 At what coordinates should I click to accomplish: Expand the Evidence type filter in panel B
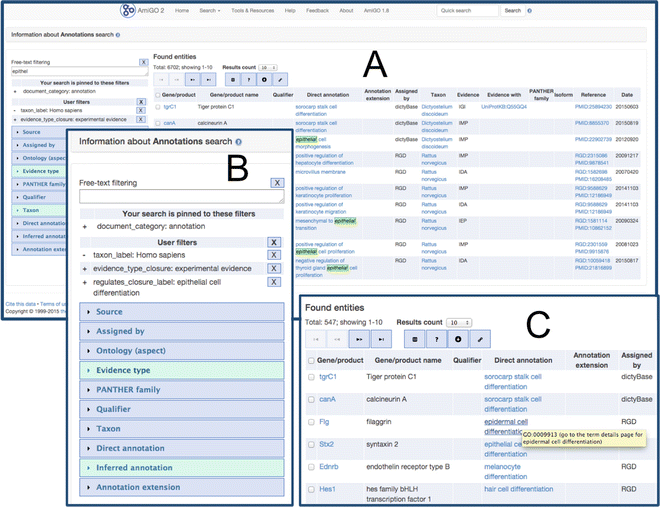(x=182, y=370)
